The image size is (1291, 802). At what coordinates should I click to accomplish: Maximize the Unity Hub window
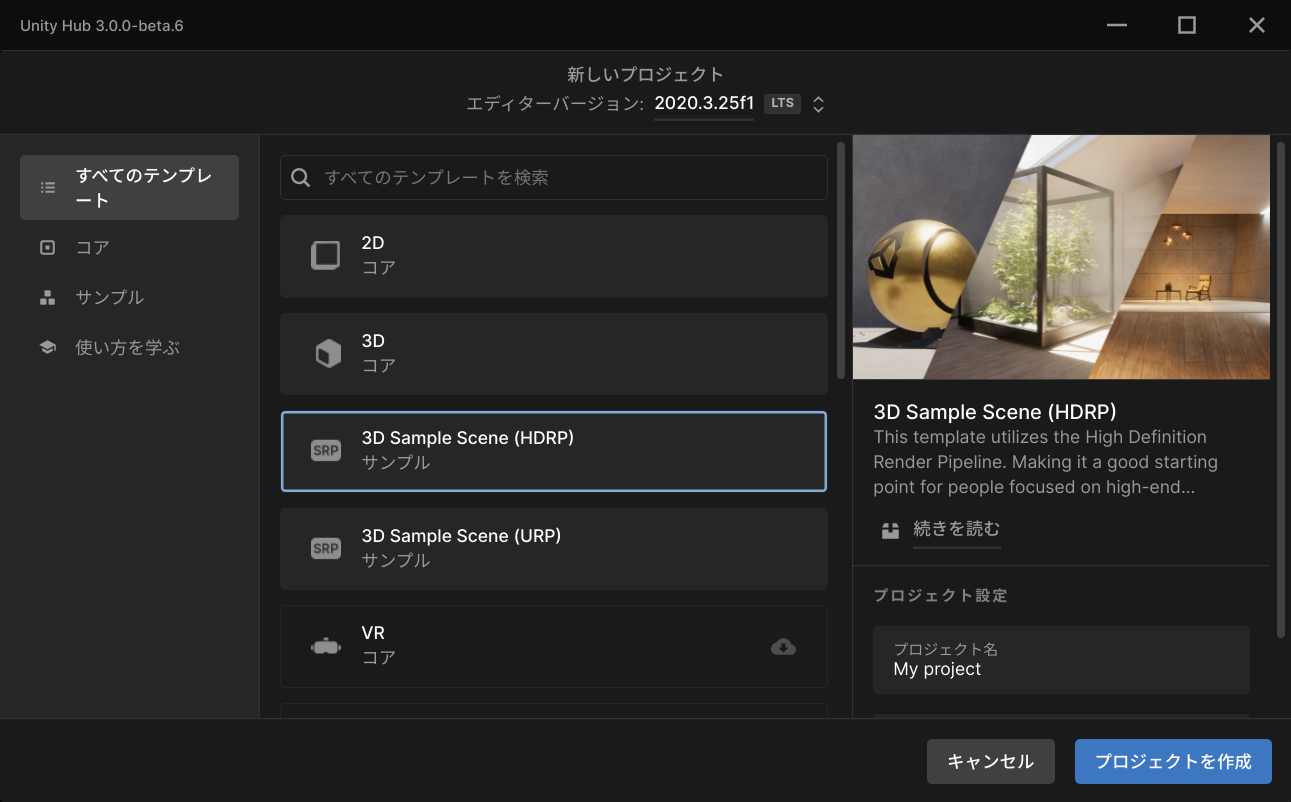(x=1187, y=25)
